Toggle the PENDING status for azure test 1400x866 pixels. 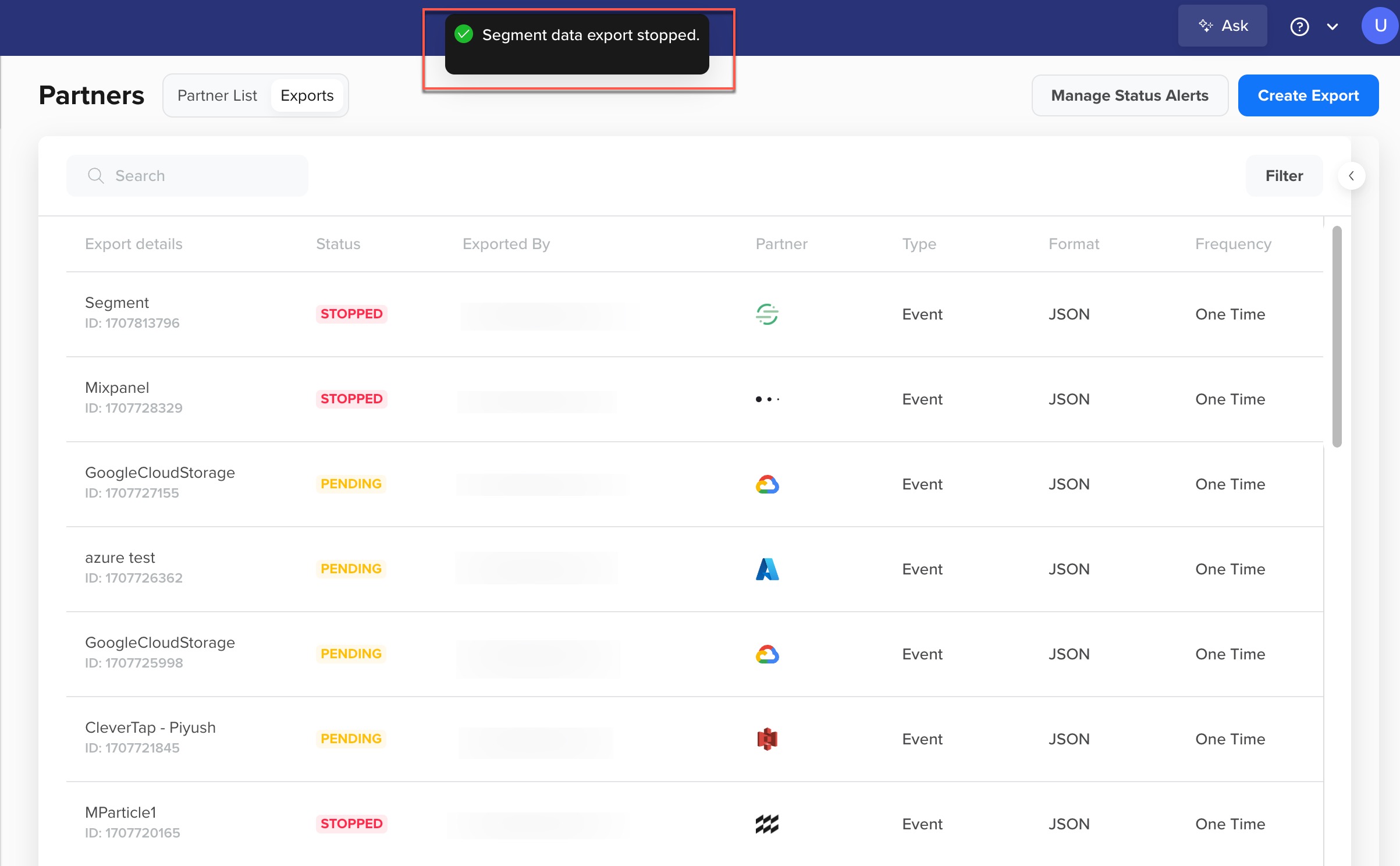350,569
